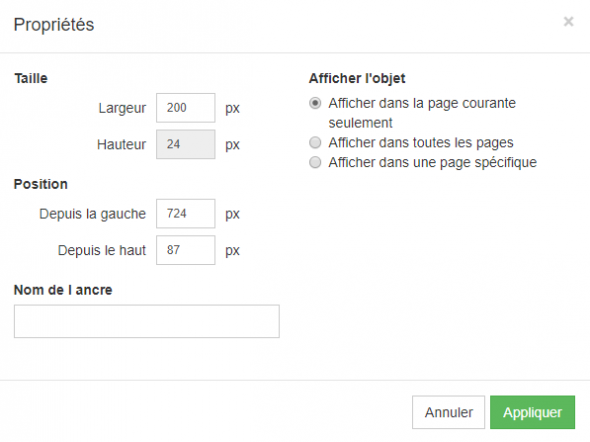Click the Taille section heading

click(x=31, y=79)
